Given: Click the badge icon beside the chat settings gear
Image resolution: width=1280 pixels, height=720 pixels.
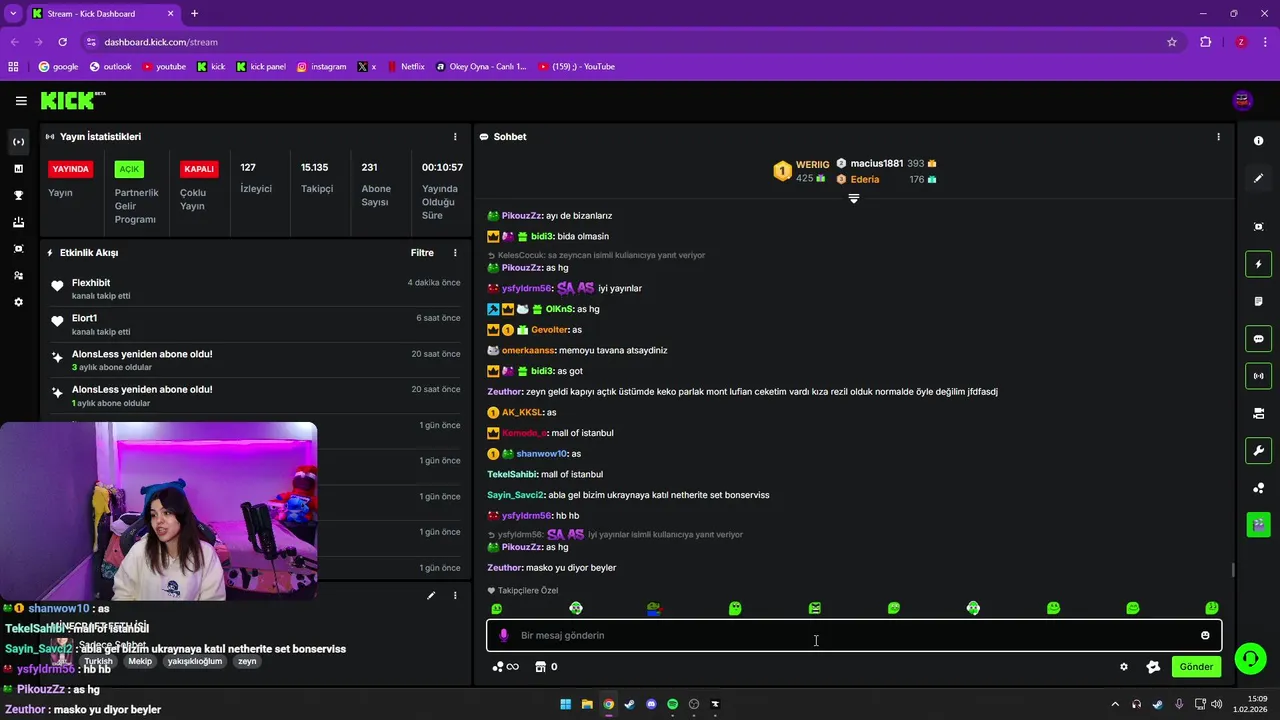Looking at the screenshot, I should coord(1153,667).
